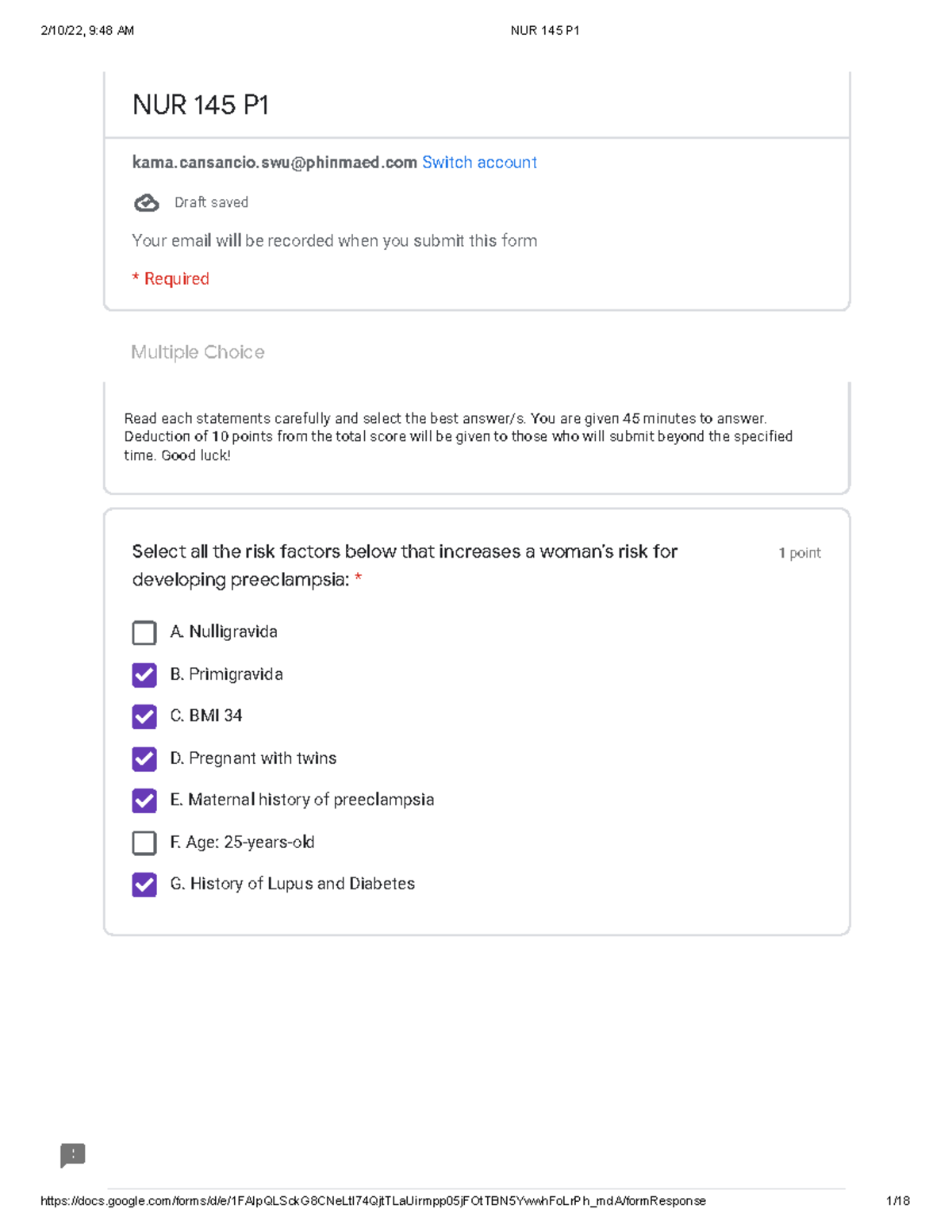Click the instructions paragraph about 45 minutes
This screenshot has height=1232, width=952.
coord(458,437)
